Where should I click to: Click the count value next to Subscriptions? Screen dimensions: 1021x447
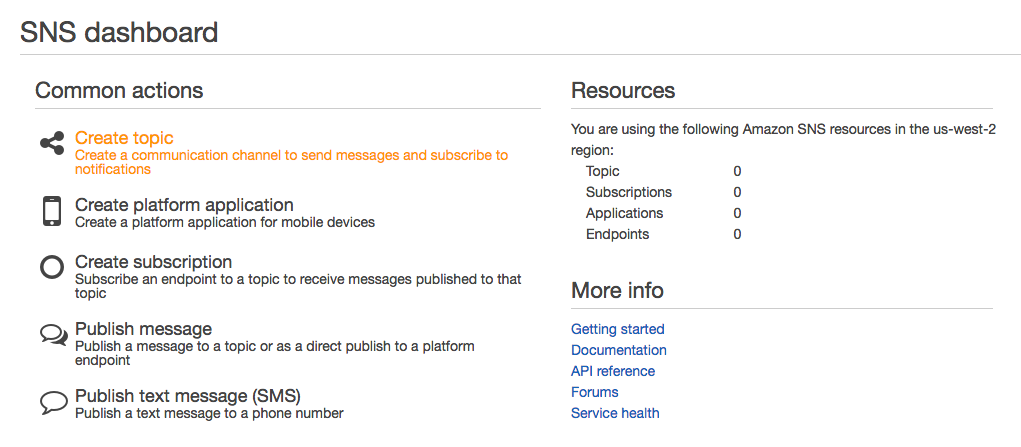(737, 192)
